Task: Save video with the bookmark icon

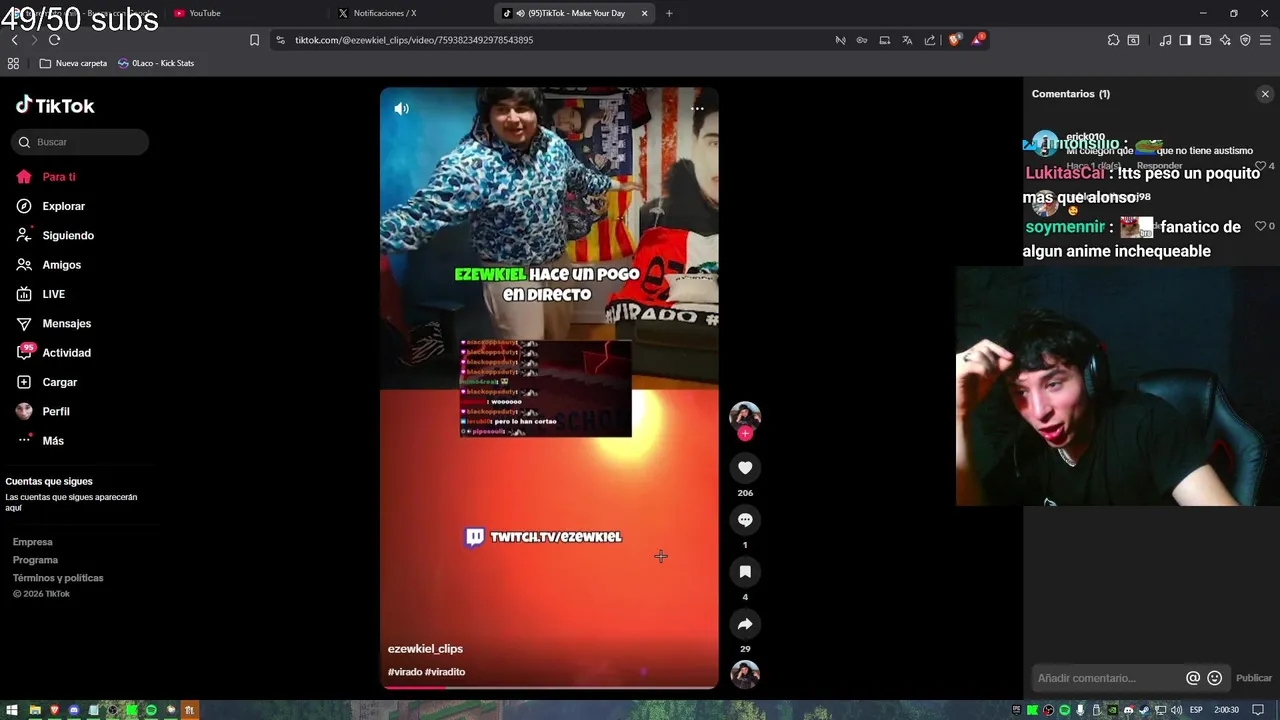Action: (745, 572)
